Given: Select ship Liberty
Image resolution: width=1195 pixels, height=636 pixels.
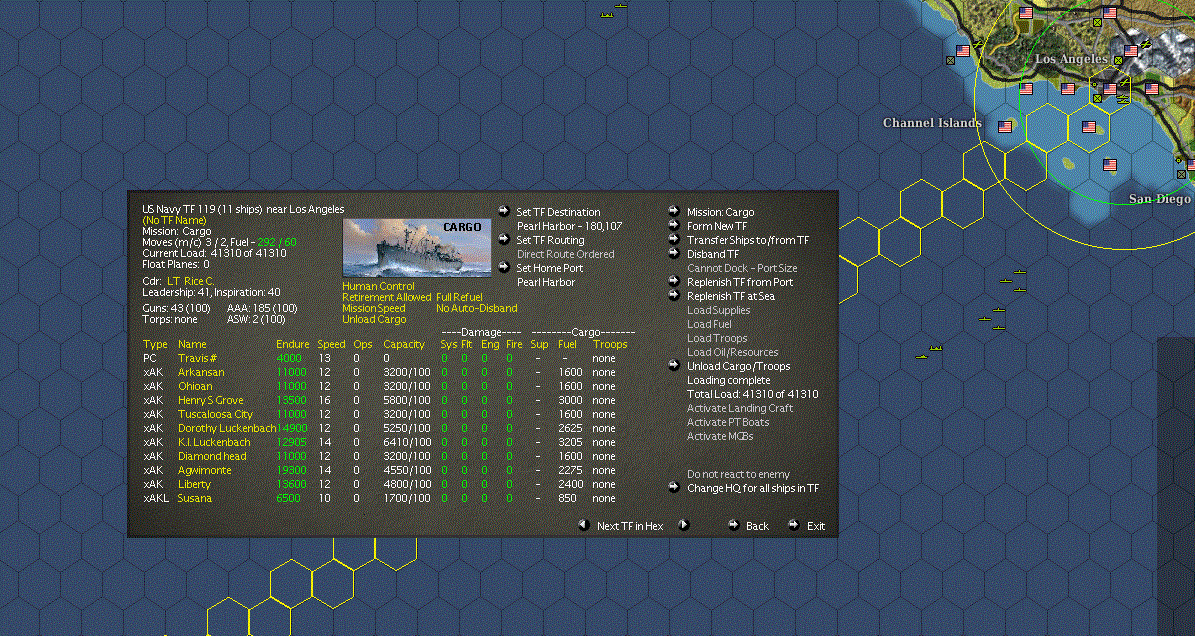Looking at the screenshot, I should click(x=194, y=484).
